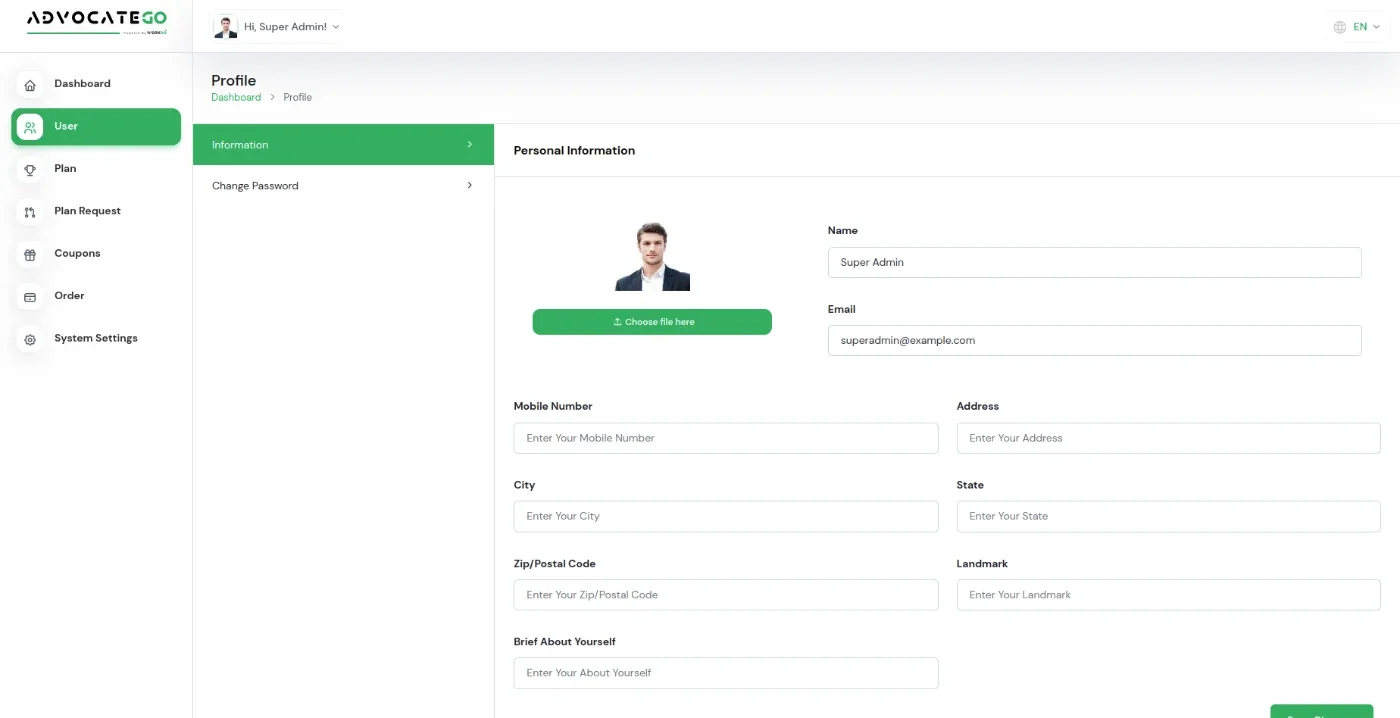Open the Order menu item
1400x718 pixels.
(x=96, y=296)
